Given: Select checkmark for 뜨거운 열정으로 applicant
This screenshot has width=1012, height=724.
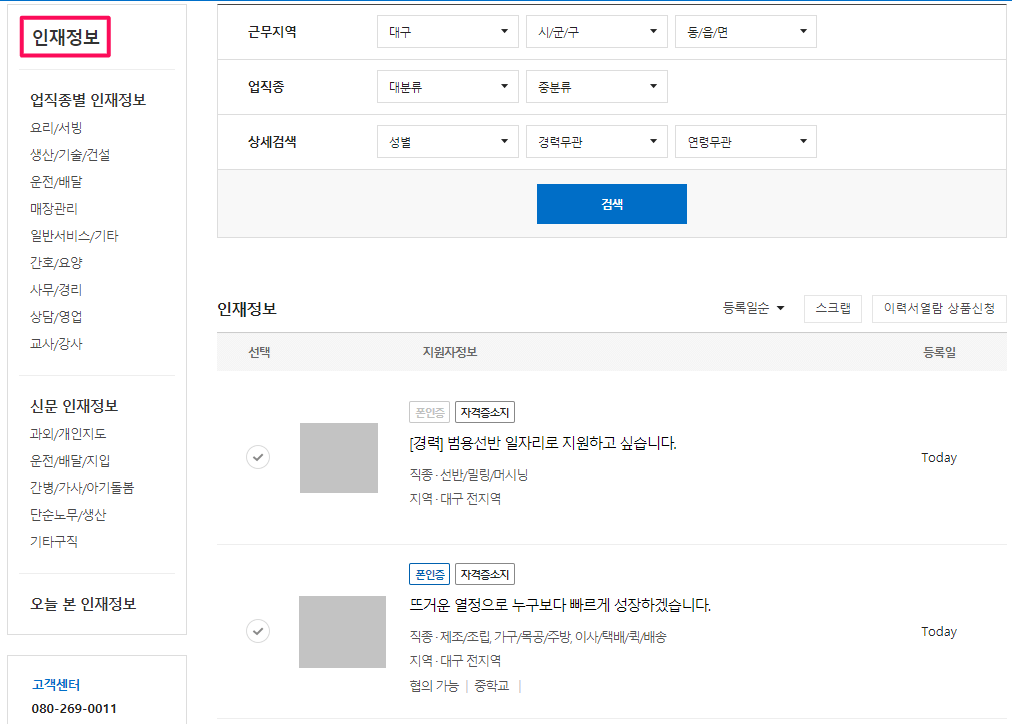Looking at the screenshot, I should [x=258, y=631].
